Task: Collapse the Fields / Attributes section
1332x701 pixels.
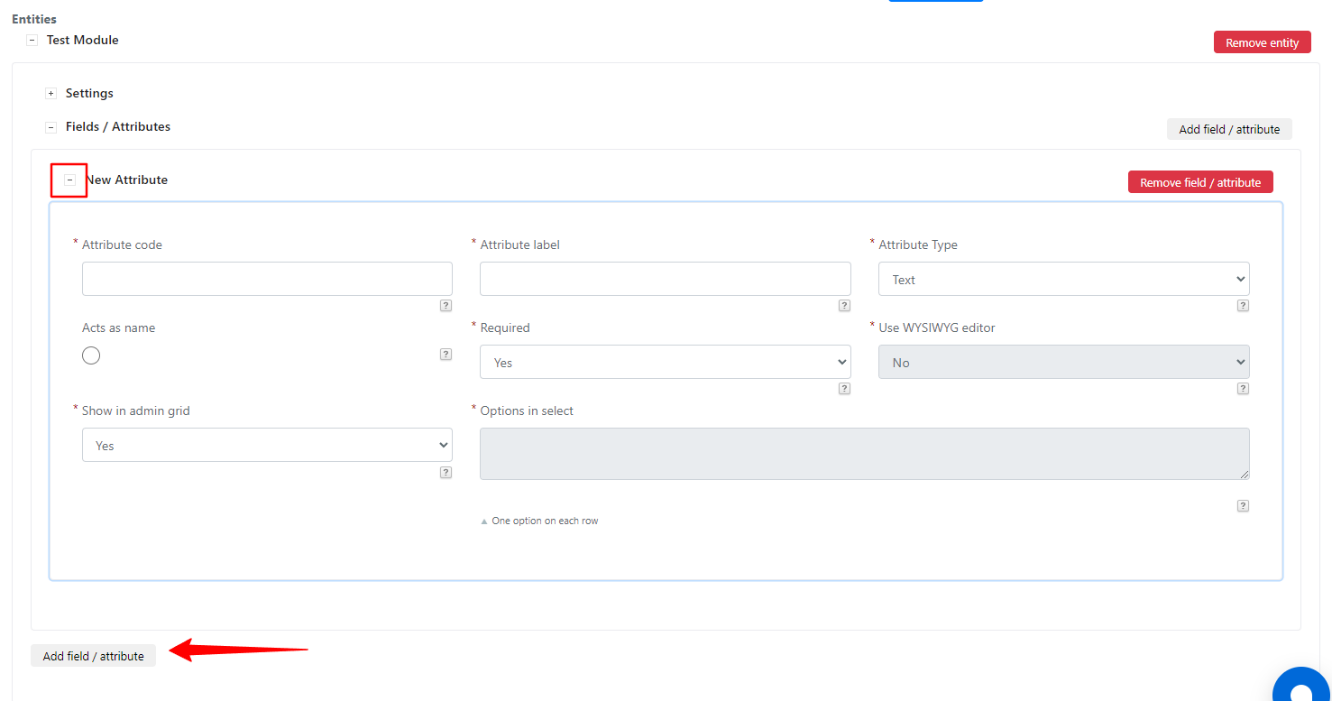Action: 51,127
